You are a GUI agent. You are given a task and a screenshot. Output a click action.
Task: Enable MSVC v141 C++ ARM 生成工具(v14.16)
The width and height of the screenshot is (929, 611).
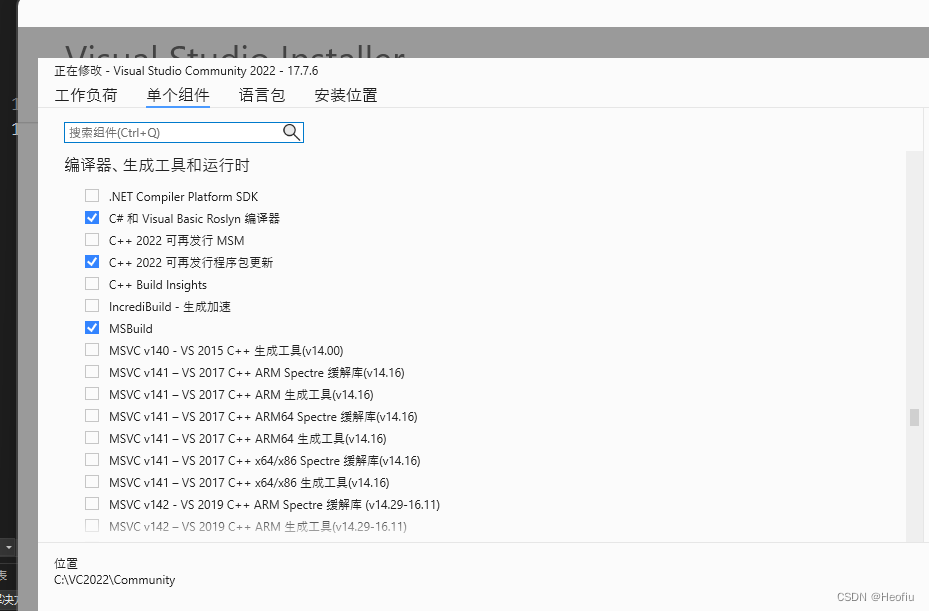tap(92, 394)
